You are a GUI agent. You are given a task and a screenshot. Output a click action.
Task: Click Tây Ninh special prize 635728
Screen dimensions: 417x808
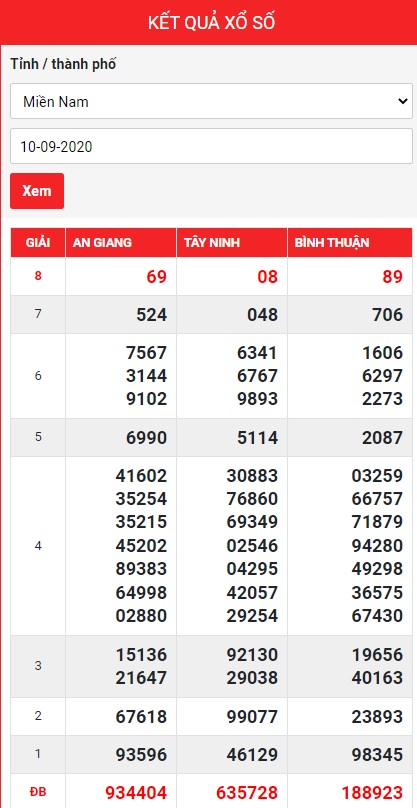tap(247, 792)
